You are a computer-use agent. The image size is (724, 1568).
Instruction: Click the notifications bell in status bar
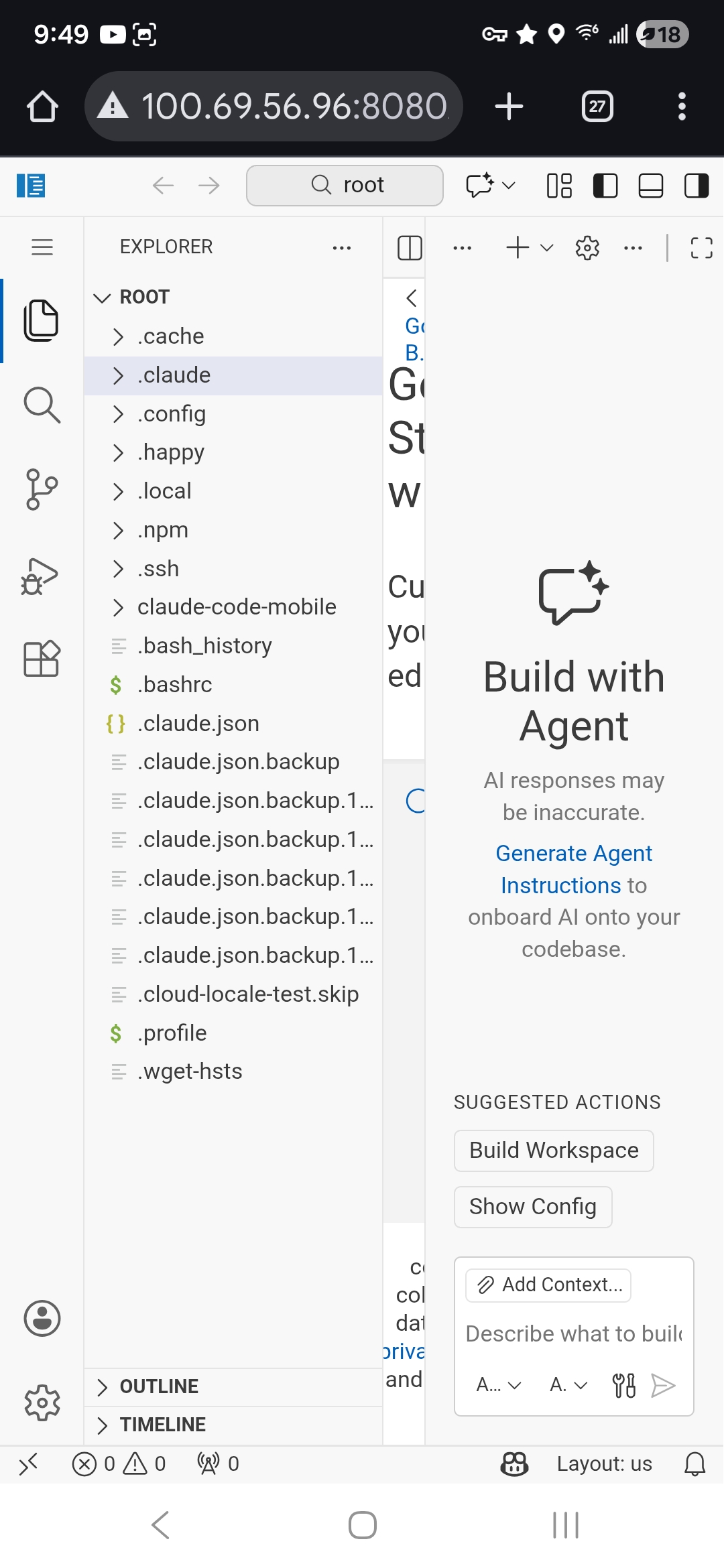pos(695,1463)
